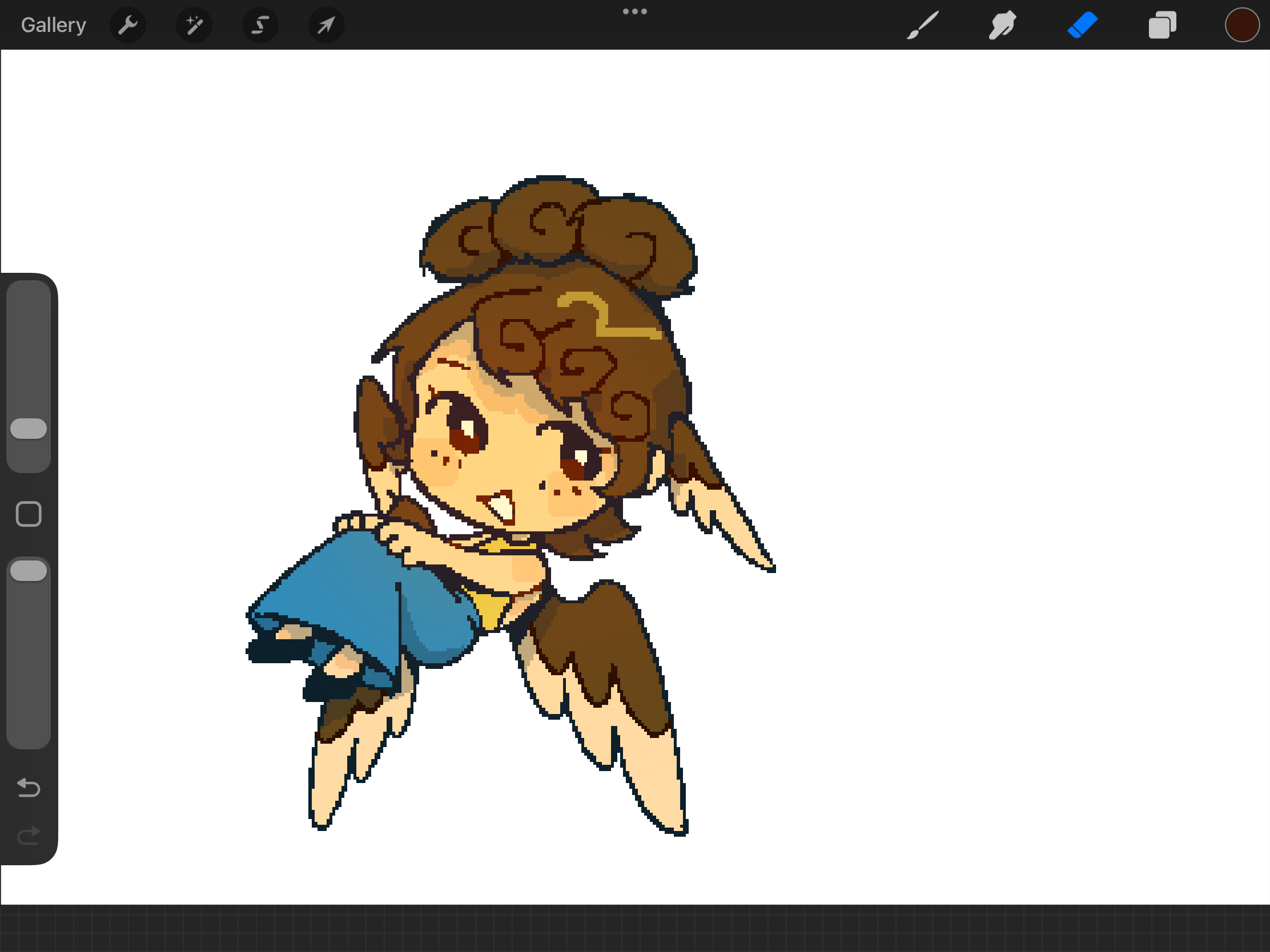
Task: Return to the Gallery
Action: pyautogui.click(x=54, y=25)
